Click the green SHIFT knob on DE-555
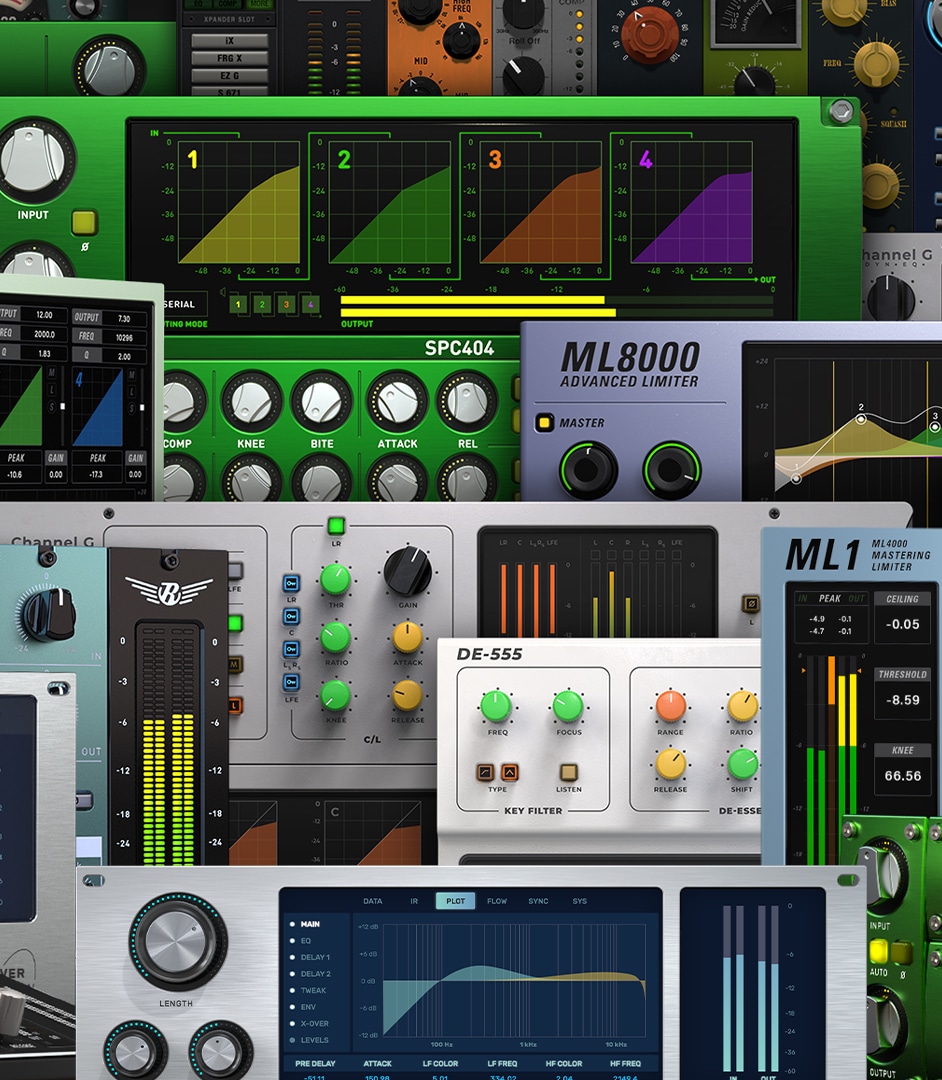Screen dimensions: 942x1080 (743, 764)
